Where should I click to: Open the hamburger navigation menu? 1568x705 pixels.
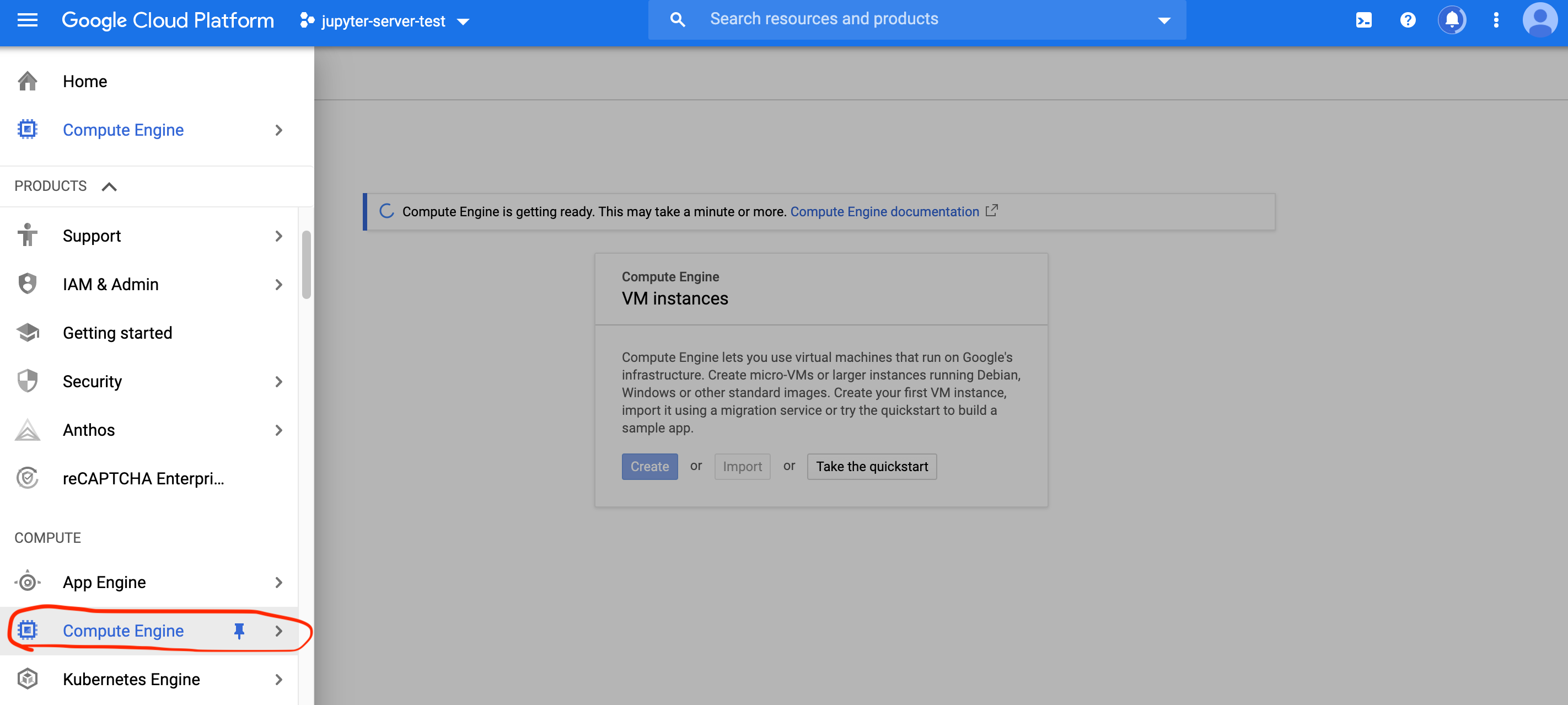pos(28,21)
